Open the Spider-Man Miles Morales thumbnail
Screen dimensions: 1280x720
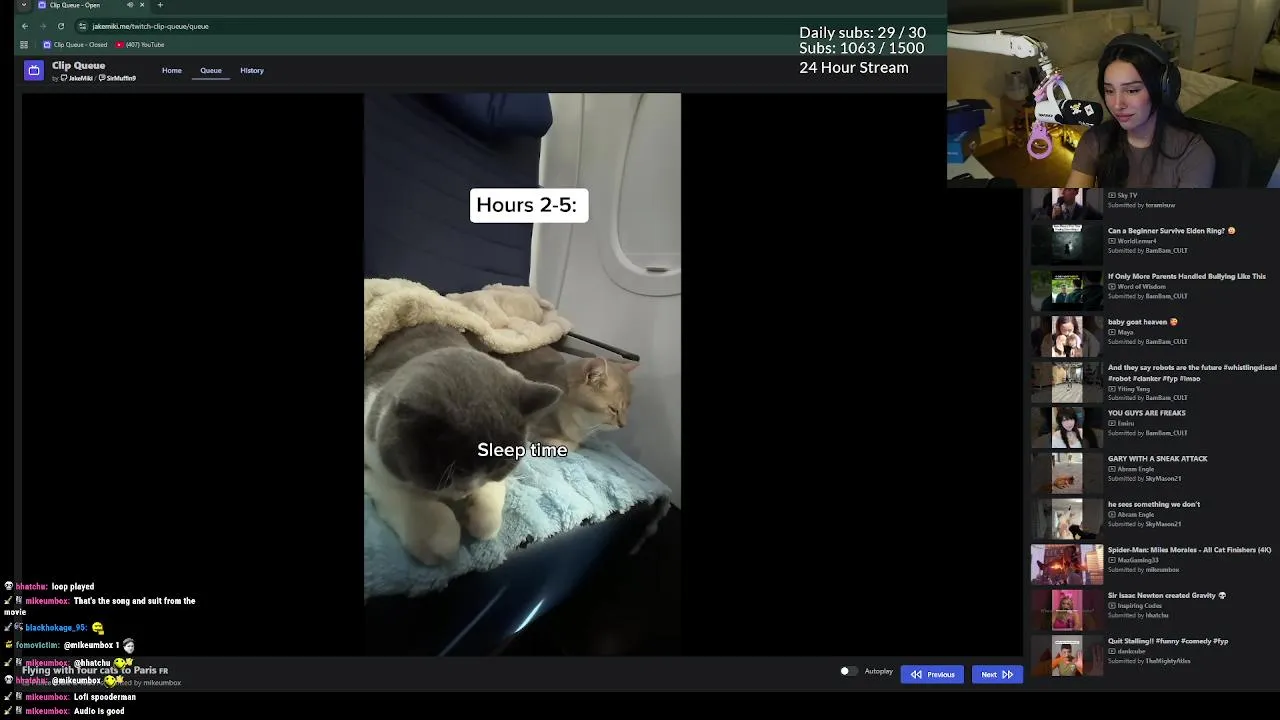pyautogui.click(x=1067, y=563)
